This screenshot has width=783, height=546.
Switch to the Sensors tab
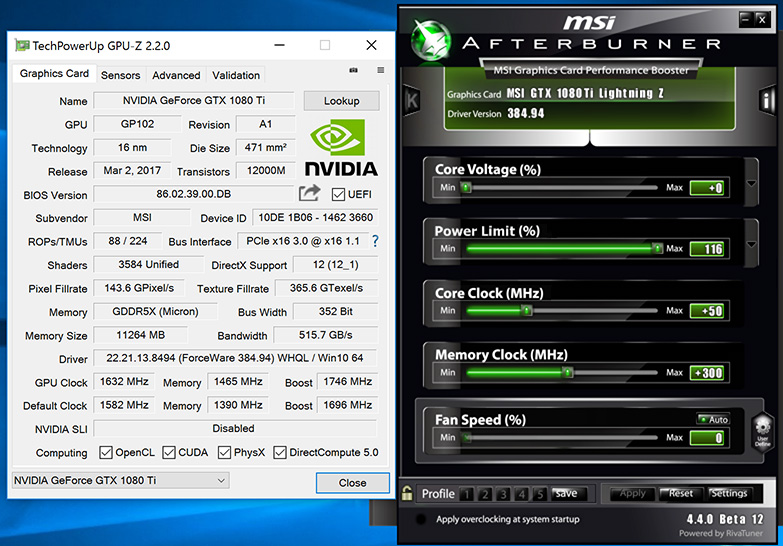120,75
